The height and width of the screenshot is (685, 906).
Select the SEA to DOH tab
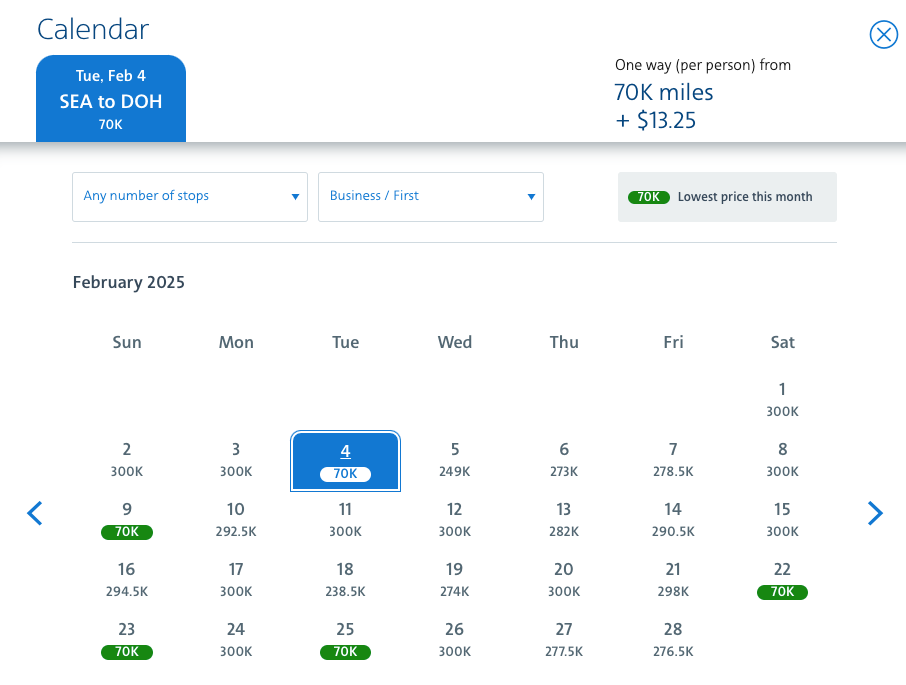[x=111, y=99]
